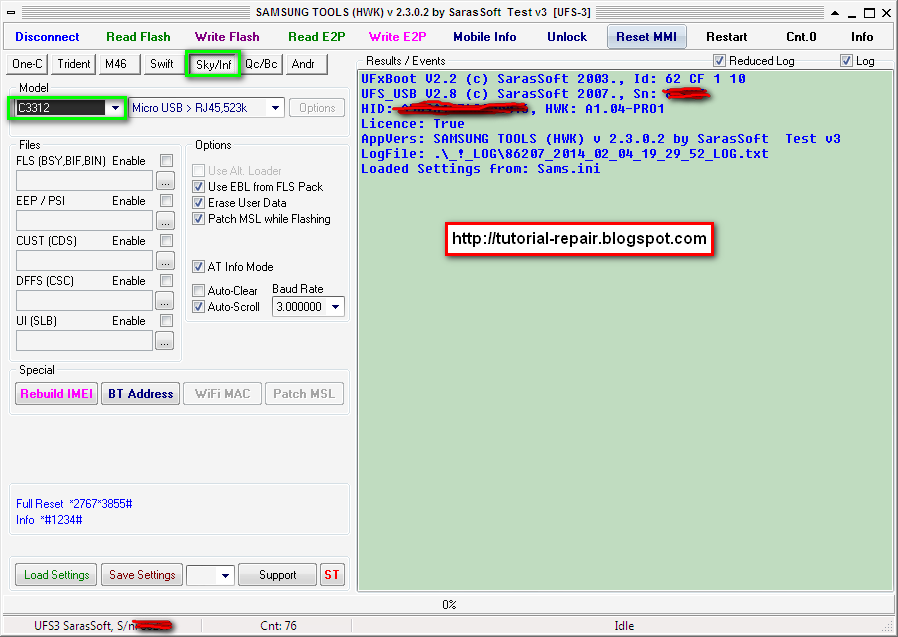The height and width of the screenshot is (637, 898).
Task: Click the EEP / PSI file path field
Action: 84,221
